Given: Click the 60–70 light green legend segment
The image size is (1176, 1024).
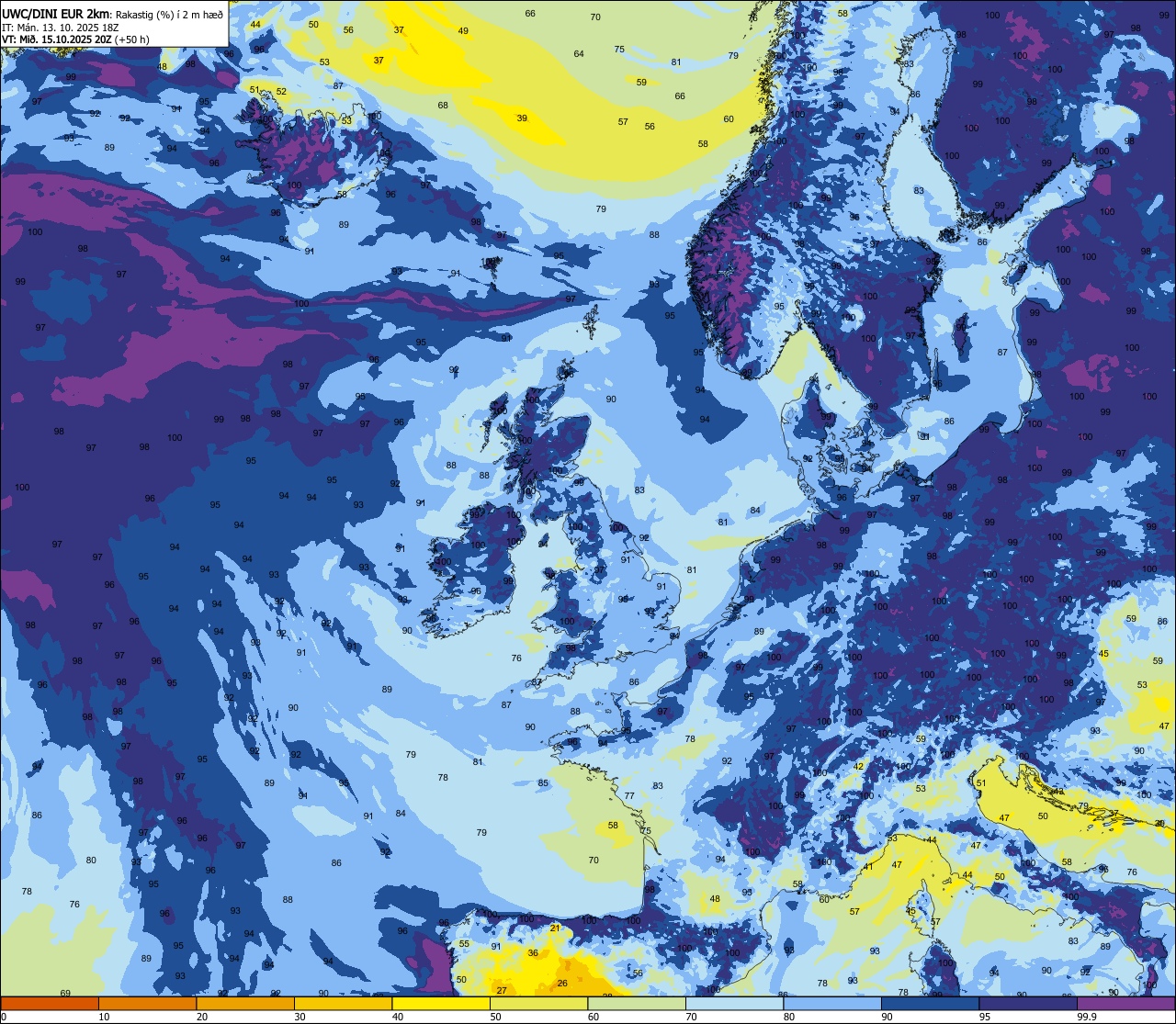Looking at the screenshot, I should tap(637, 1003).
